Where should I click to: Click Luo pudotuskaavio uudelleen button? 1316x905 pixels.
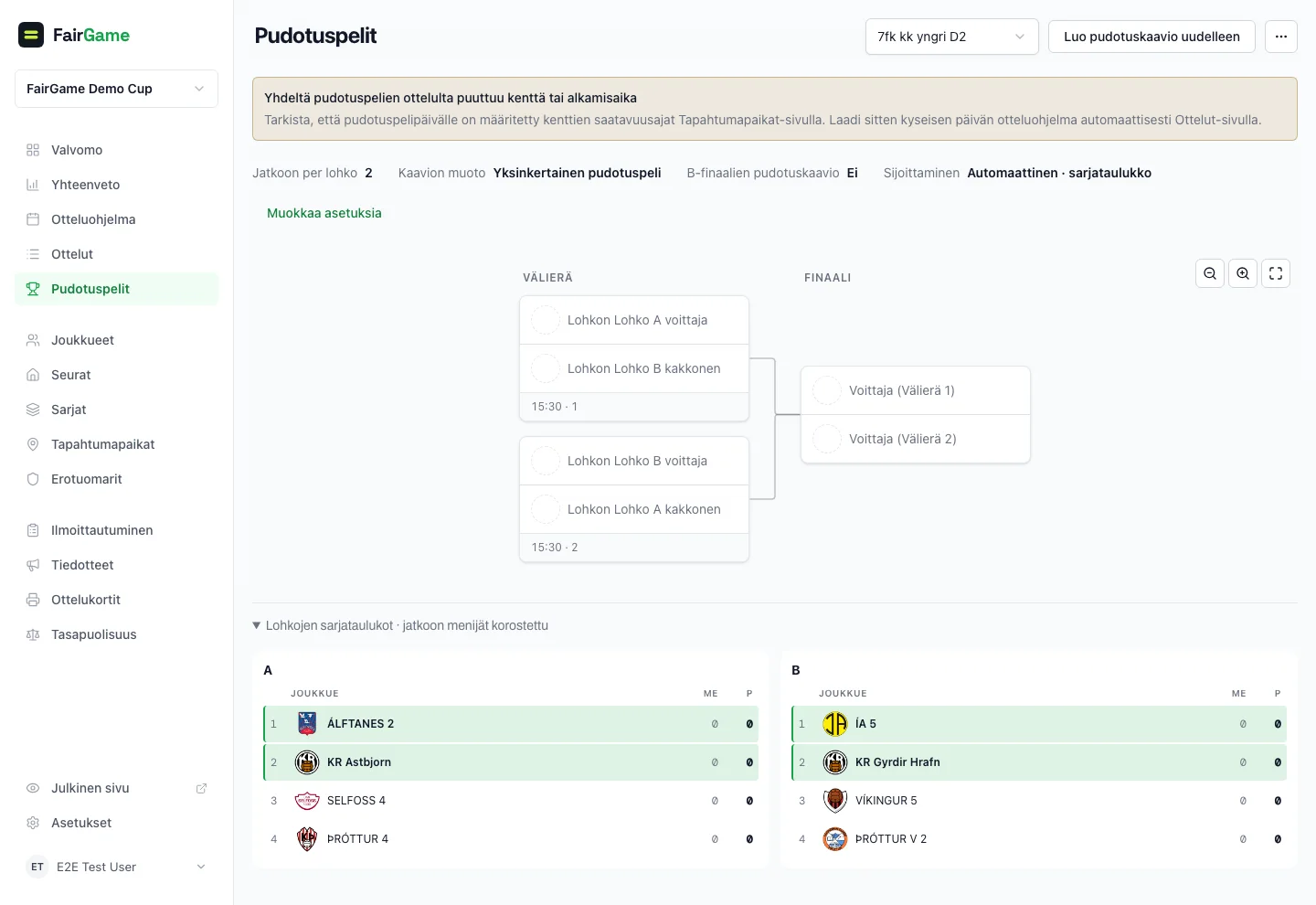pos(1151,37)
